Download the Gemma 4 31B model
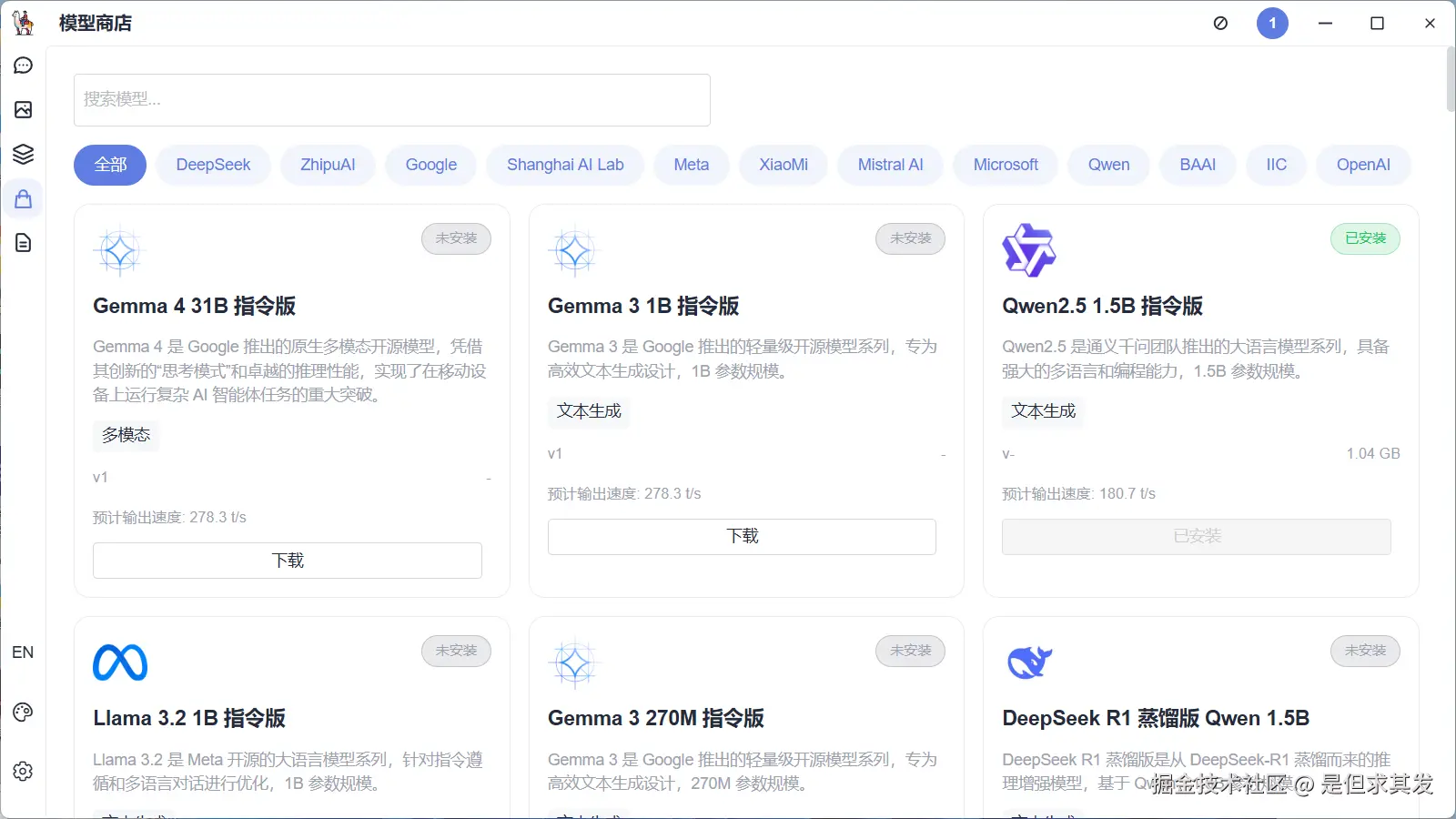 pos(288,561)
